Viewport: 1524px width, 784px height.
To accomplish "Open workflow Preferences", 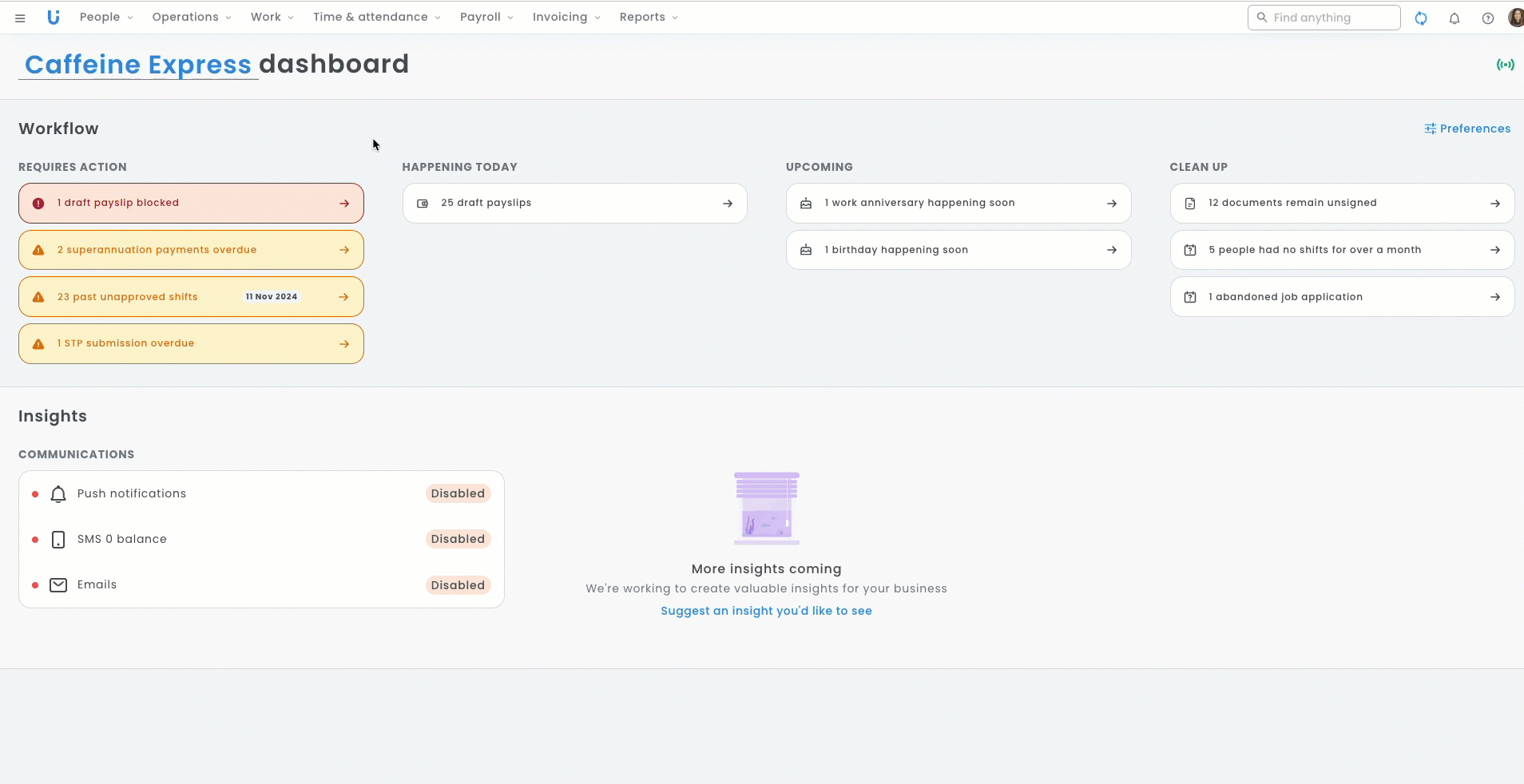I will (1467, 129).
